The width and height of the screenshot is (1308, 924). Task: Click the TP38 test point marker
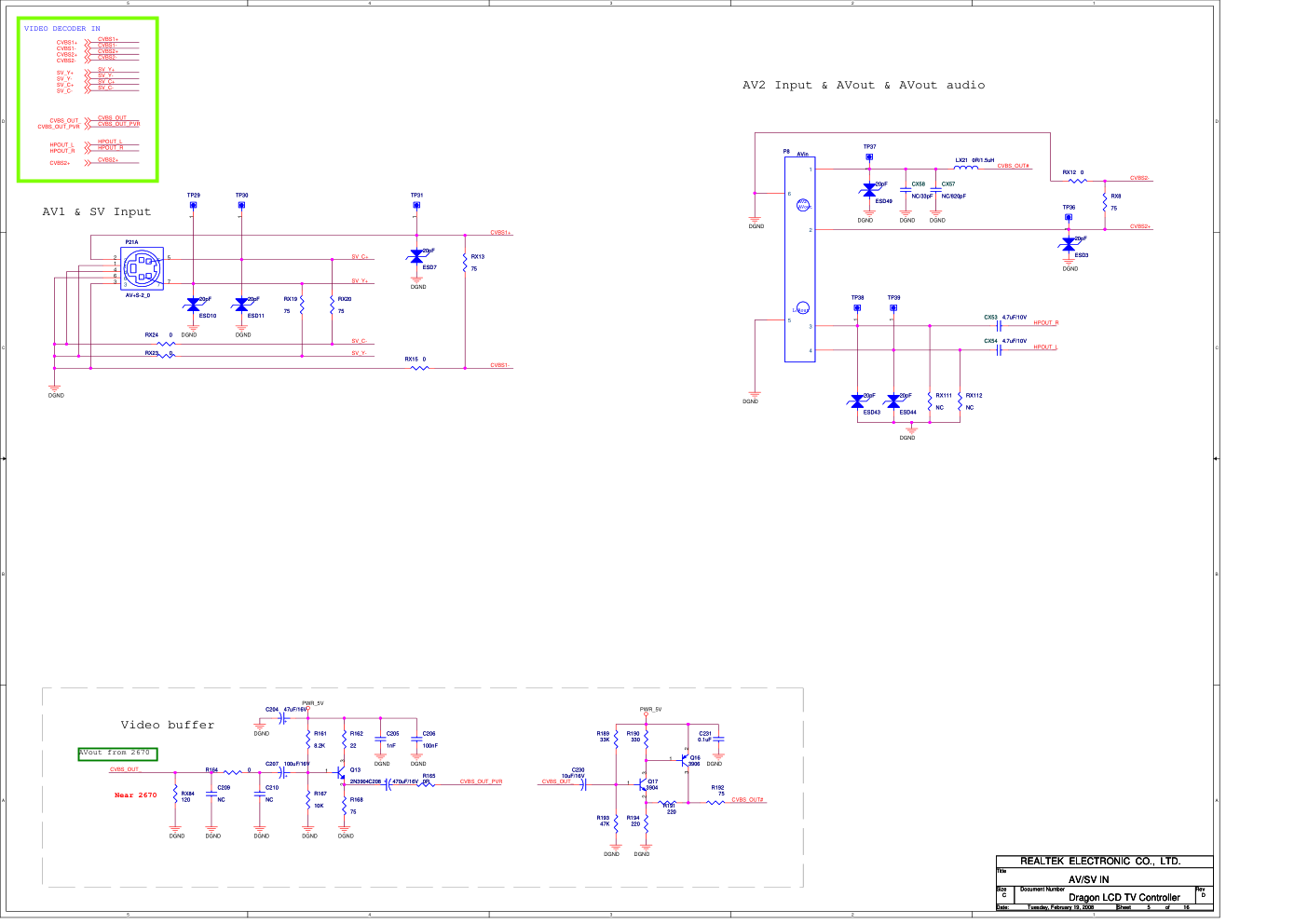[x=857, y=307]
